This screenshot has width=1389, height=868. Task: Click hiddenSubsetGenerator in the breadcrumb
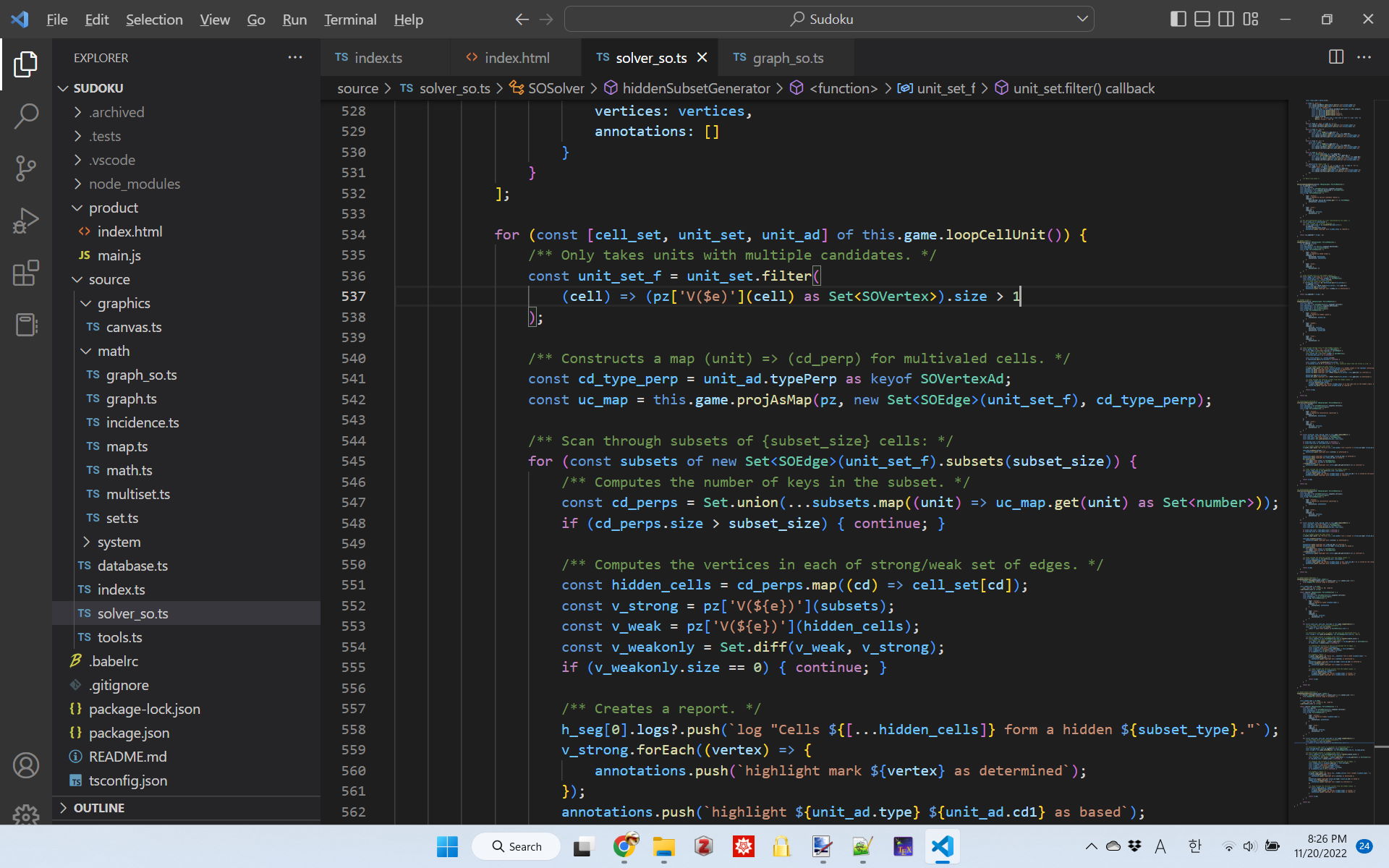point(695,88)
